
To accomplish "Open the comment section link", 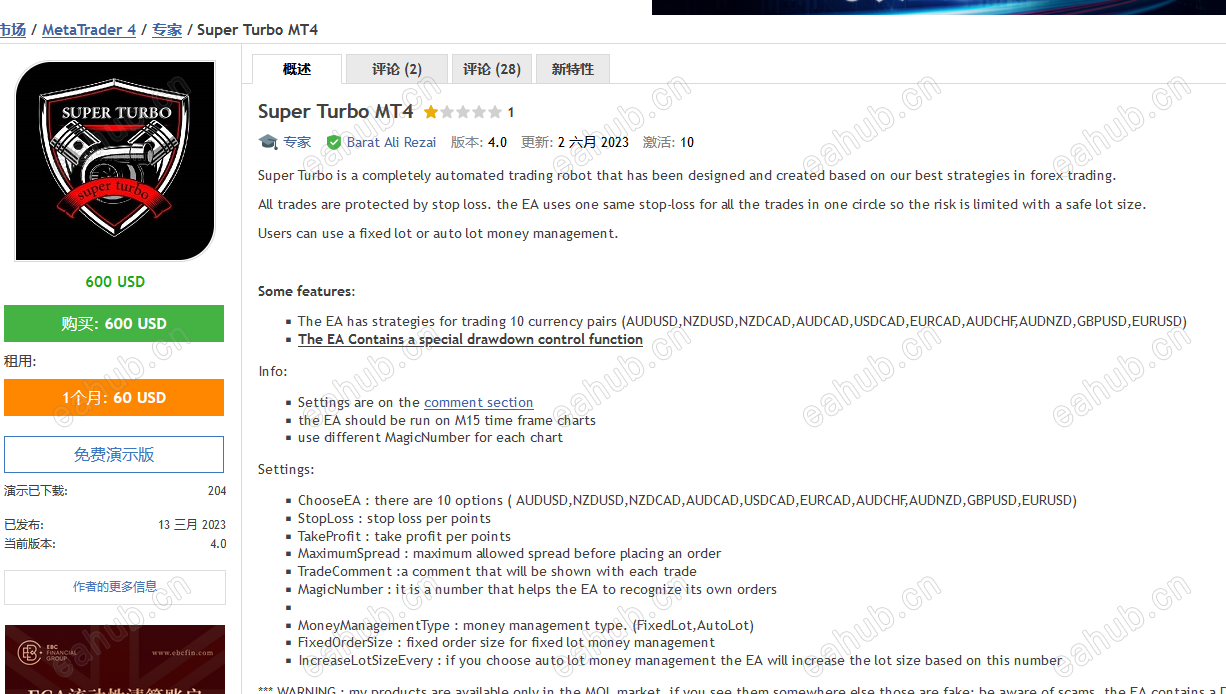I will 479,402.
